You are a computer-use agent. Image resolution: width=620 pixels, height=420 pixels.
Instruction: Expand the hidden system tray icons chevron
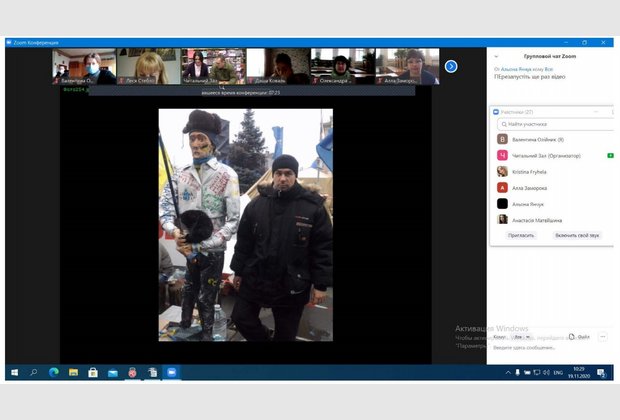coord(508,372)
